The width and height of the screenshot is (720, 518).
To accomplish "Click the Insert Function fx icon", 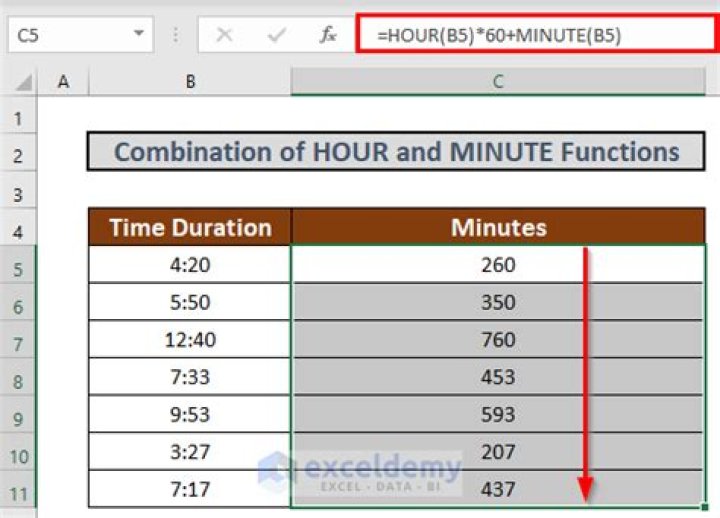I will click(327, 35).
